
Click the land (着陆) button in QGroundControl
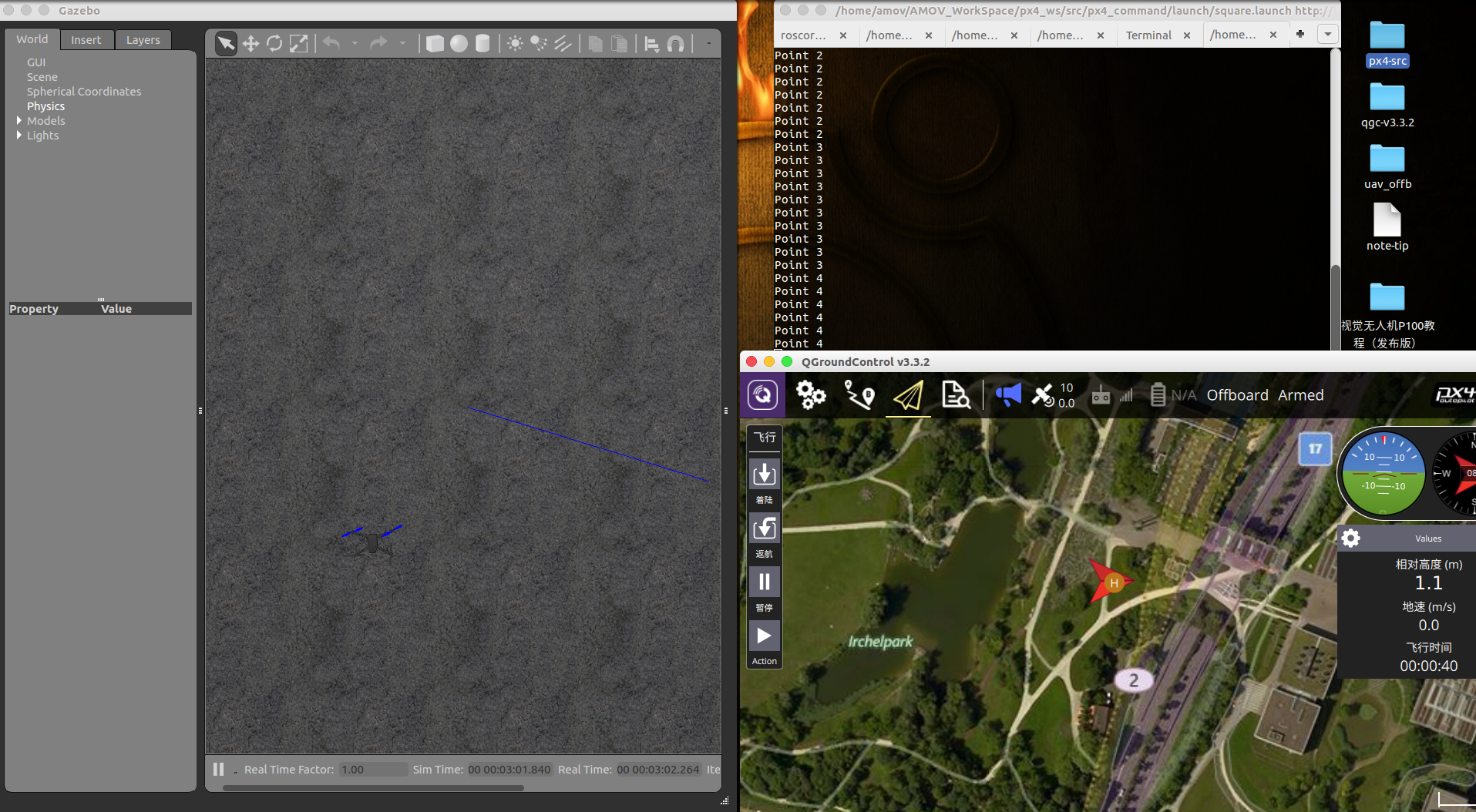tap(765, 483)
